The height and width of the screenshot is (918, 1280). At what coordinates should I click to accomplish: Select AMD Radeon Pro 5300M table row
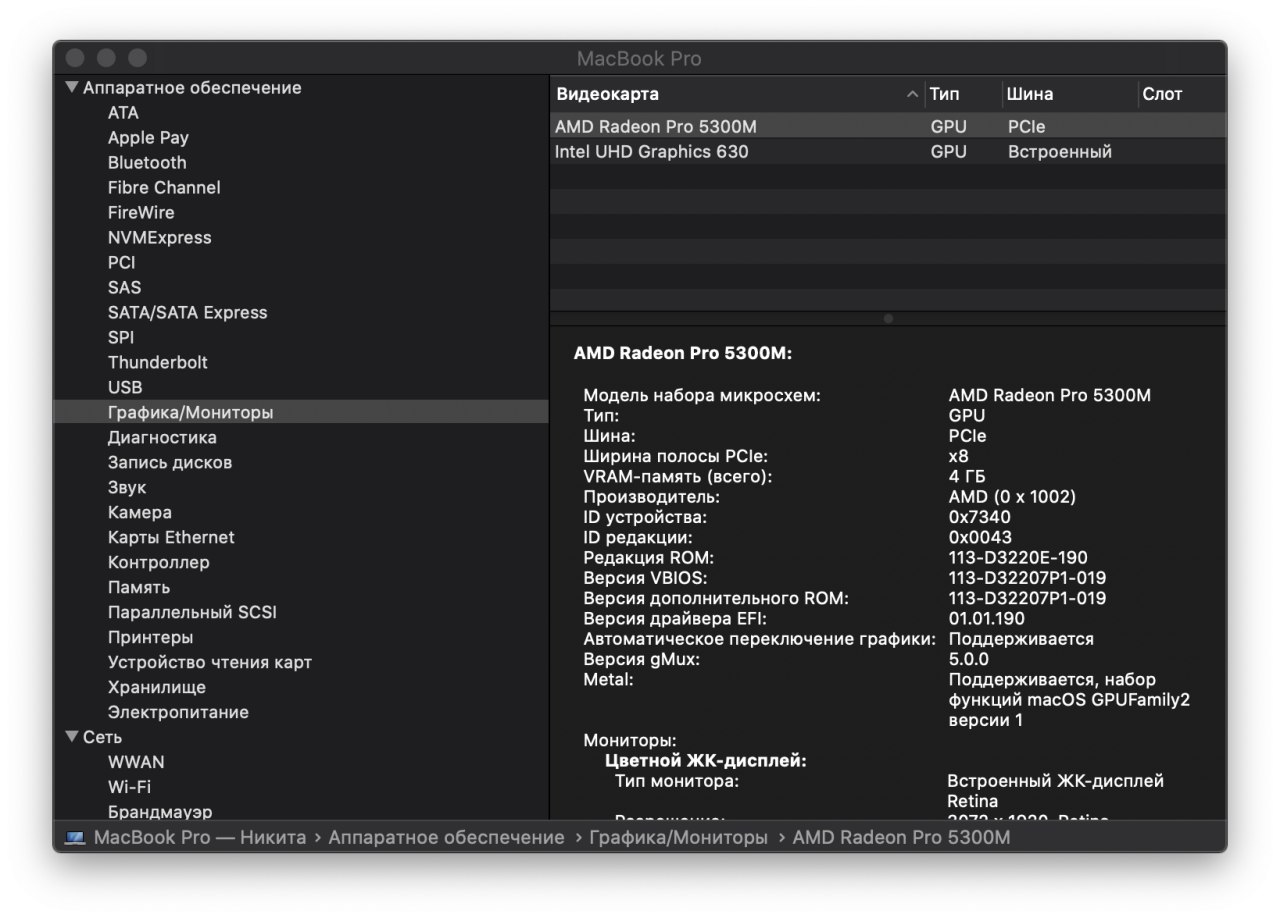[x=888, y=126]
